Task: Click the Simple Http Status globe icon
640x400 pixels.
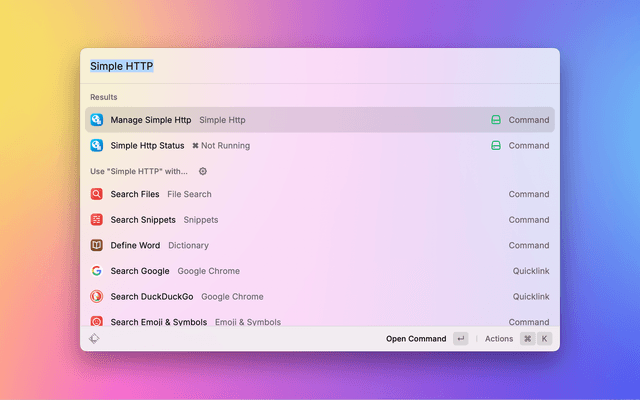Action: (97, 145)
